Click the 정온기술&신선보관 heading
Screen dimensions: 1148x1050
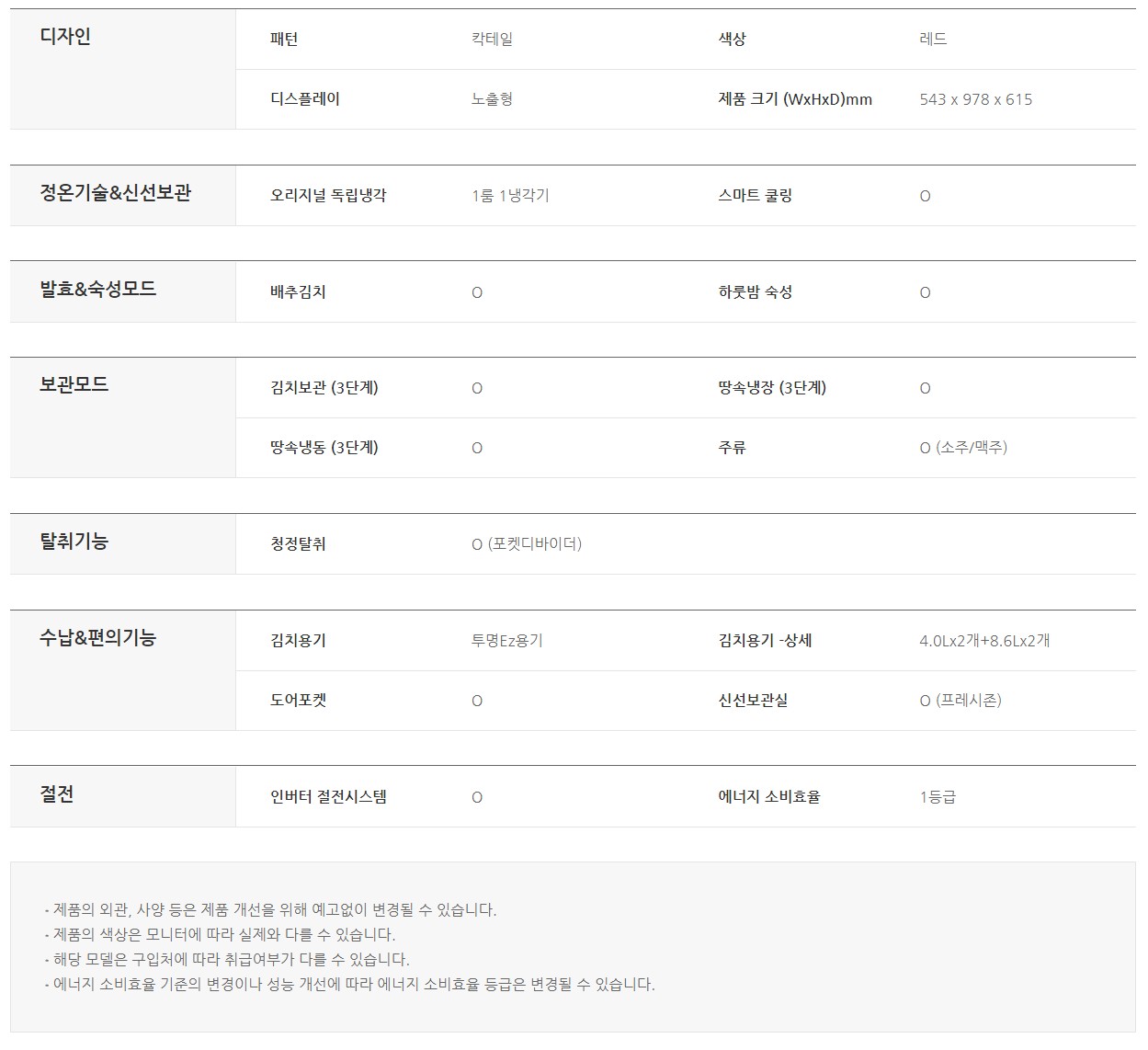115,193
